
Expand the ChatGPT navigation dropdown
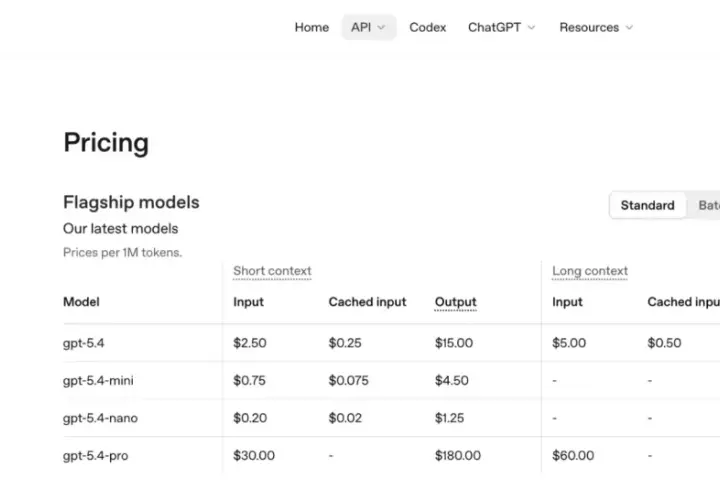click(x=501, y=28)
